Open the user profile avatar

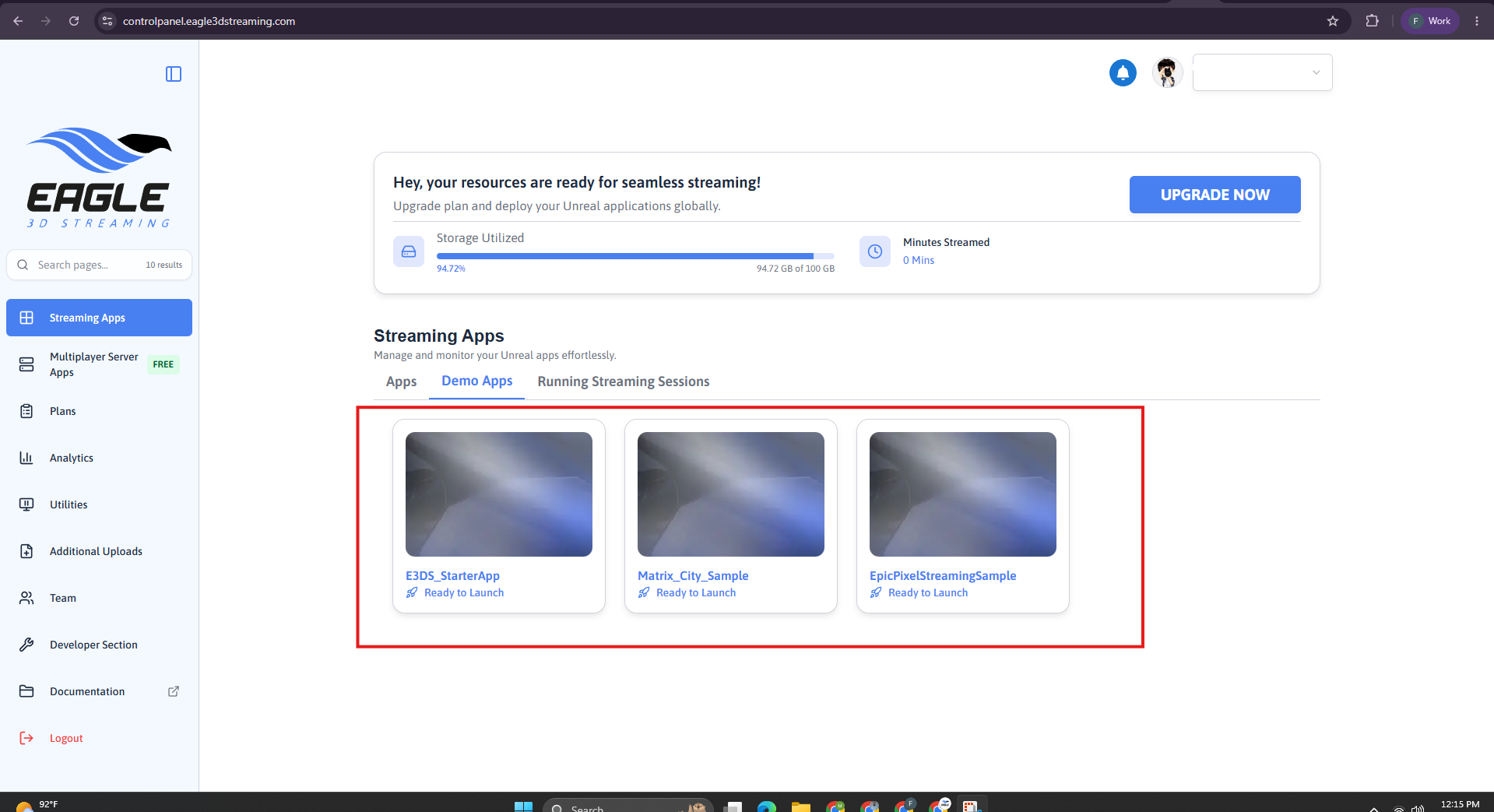1167,72
